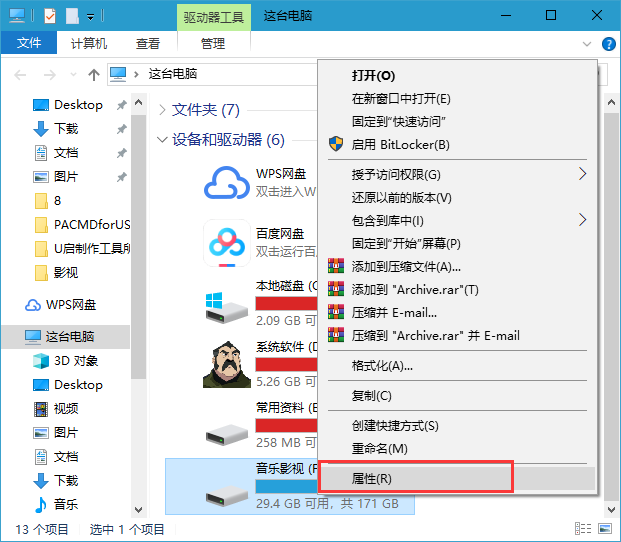Choose 启用 BitLocker(B)
Image resolution: width=621 pixels, height=542 pixels.
[x=400, y=145]
